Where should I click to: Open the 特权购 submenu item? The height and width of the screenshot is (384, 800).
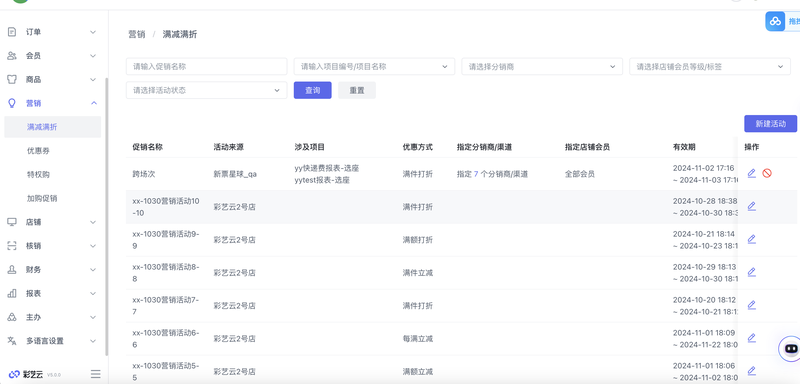click(x=38, y=174)
